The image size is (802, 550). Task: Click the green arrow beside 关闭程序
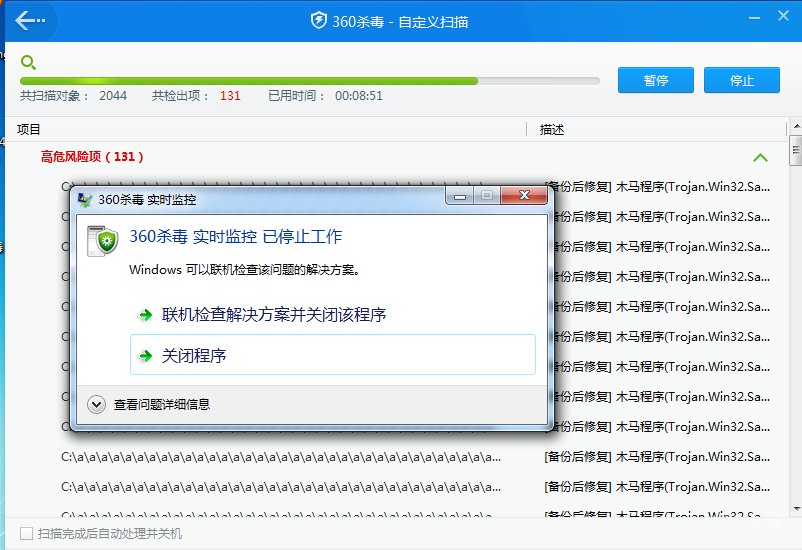pos(145,356)
